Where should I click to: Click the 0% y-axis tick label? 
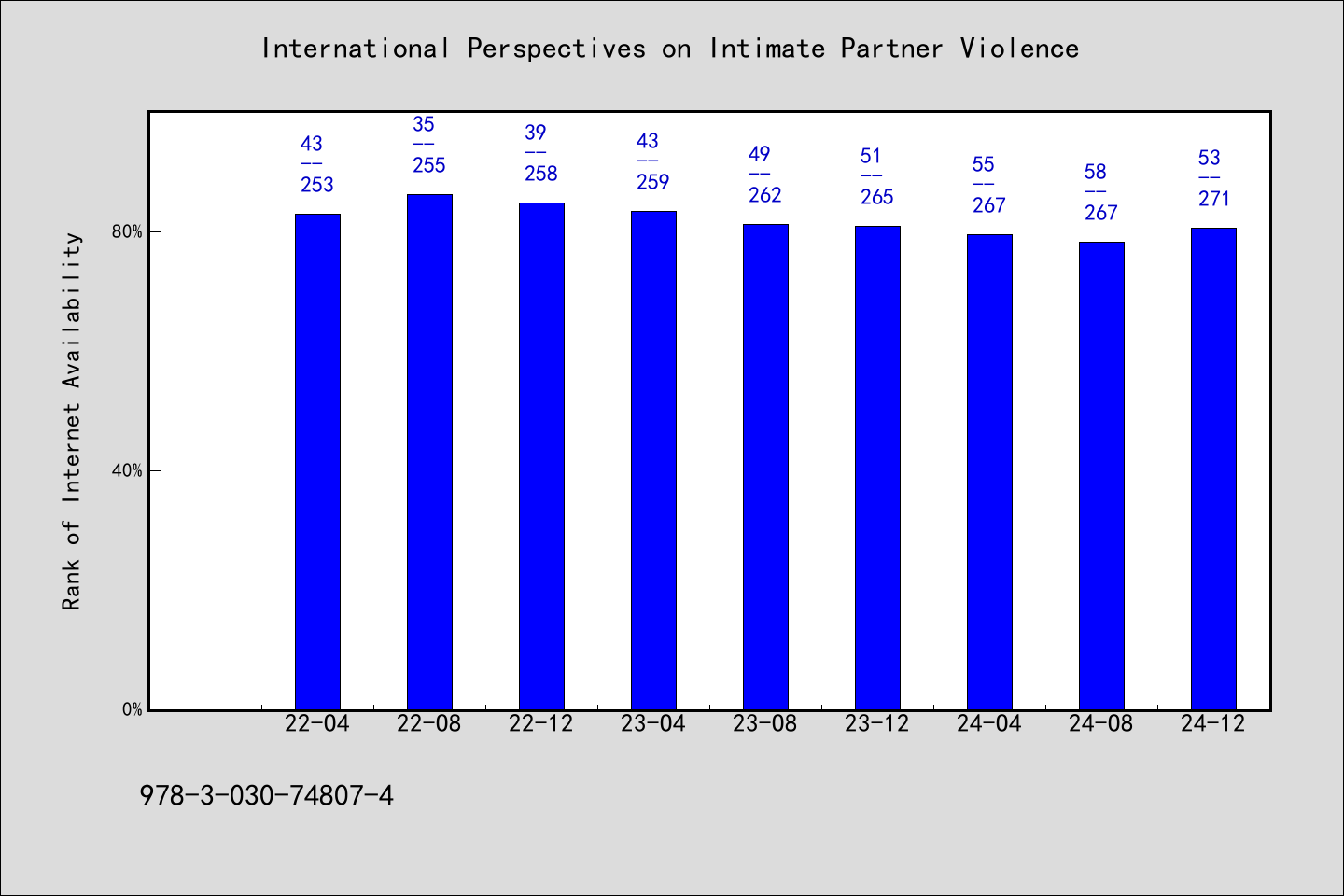pyautogui.click(x=133, y=709)
